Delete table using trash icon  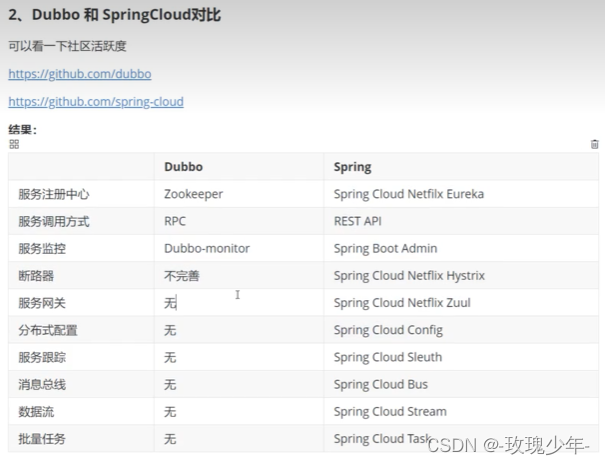point(594,144)
